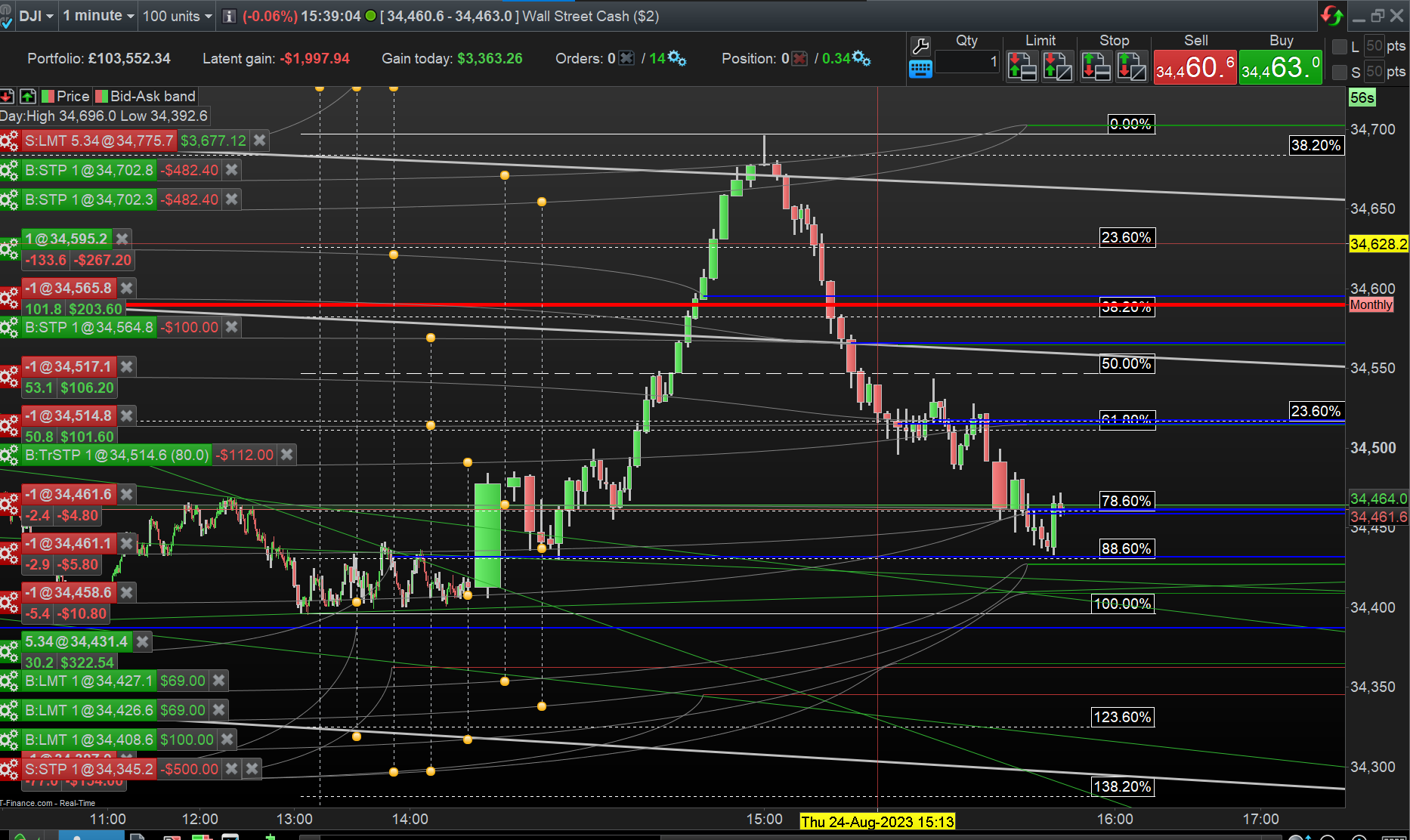
Task: Open the instrument info icon
Action: click(230, 16)
